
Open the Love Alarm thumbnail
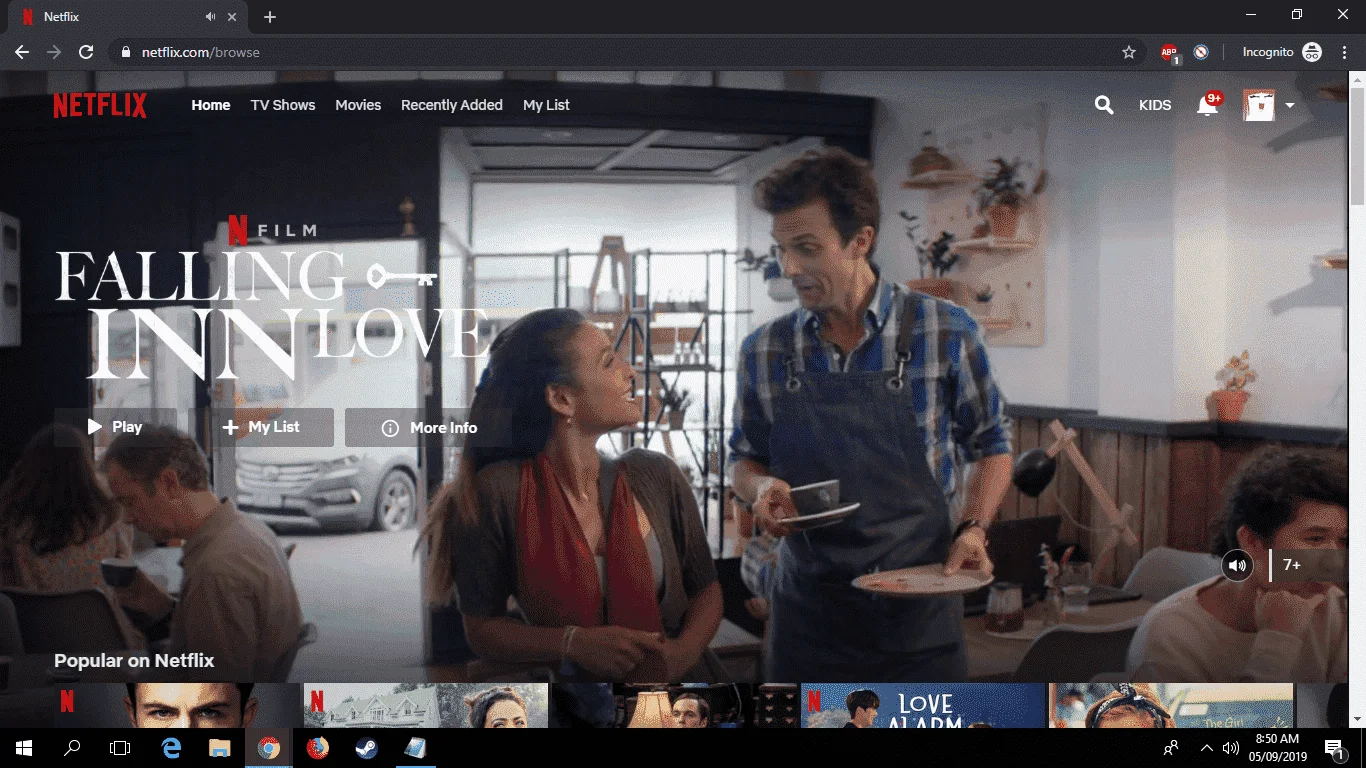tap(921, 705)
